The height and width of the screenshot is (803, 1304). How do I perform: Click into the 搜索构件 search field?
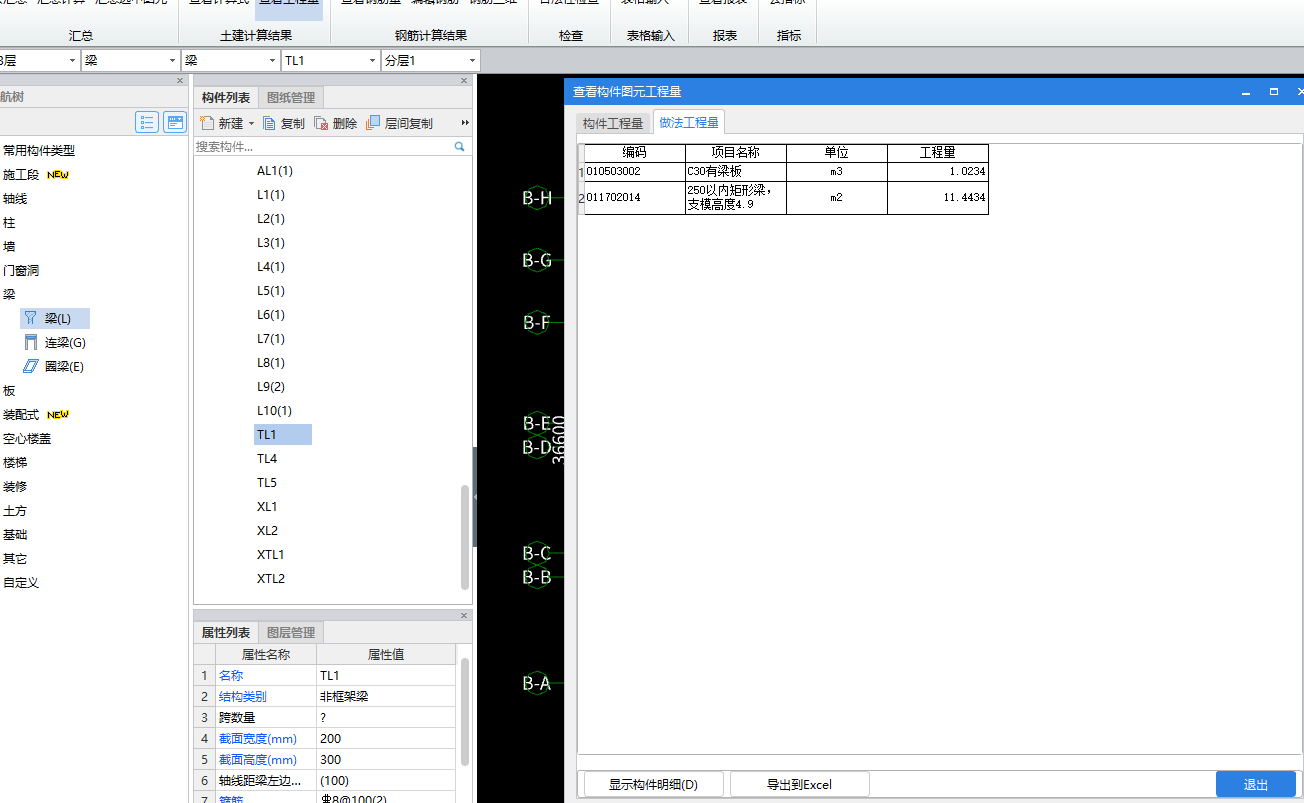[x=323, y=146]
